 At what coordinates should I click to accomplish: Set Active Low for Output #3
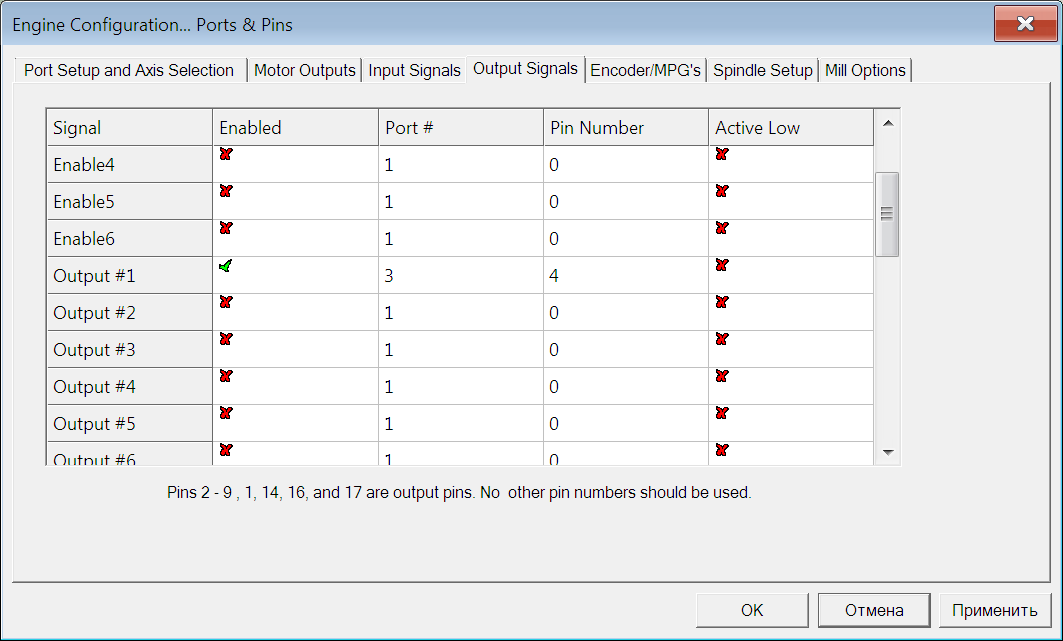coord(722,339)
